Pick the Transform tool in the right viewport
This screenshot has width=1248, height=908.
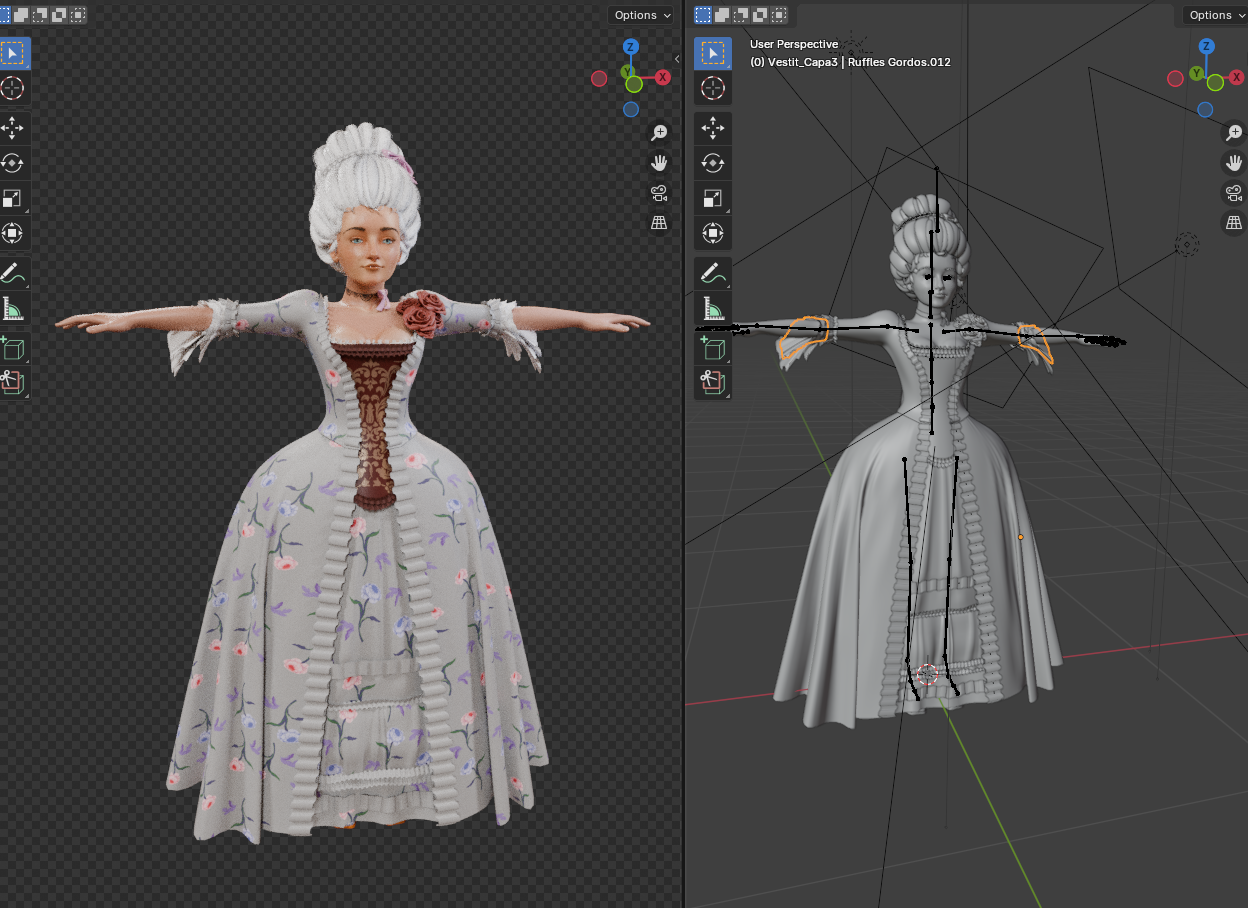tap(713, 233)
